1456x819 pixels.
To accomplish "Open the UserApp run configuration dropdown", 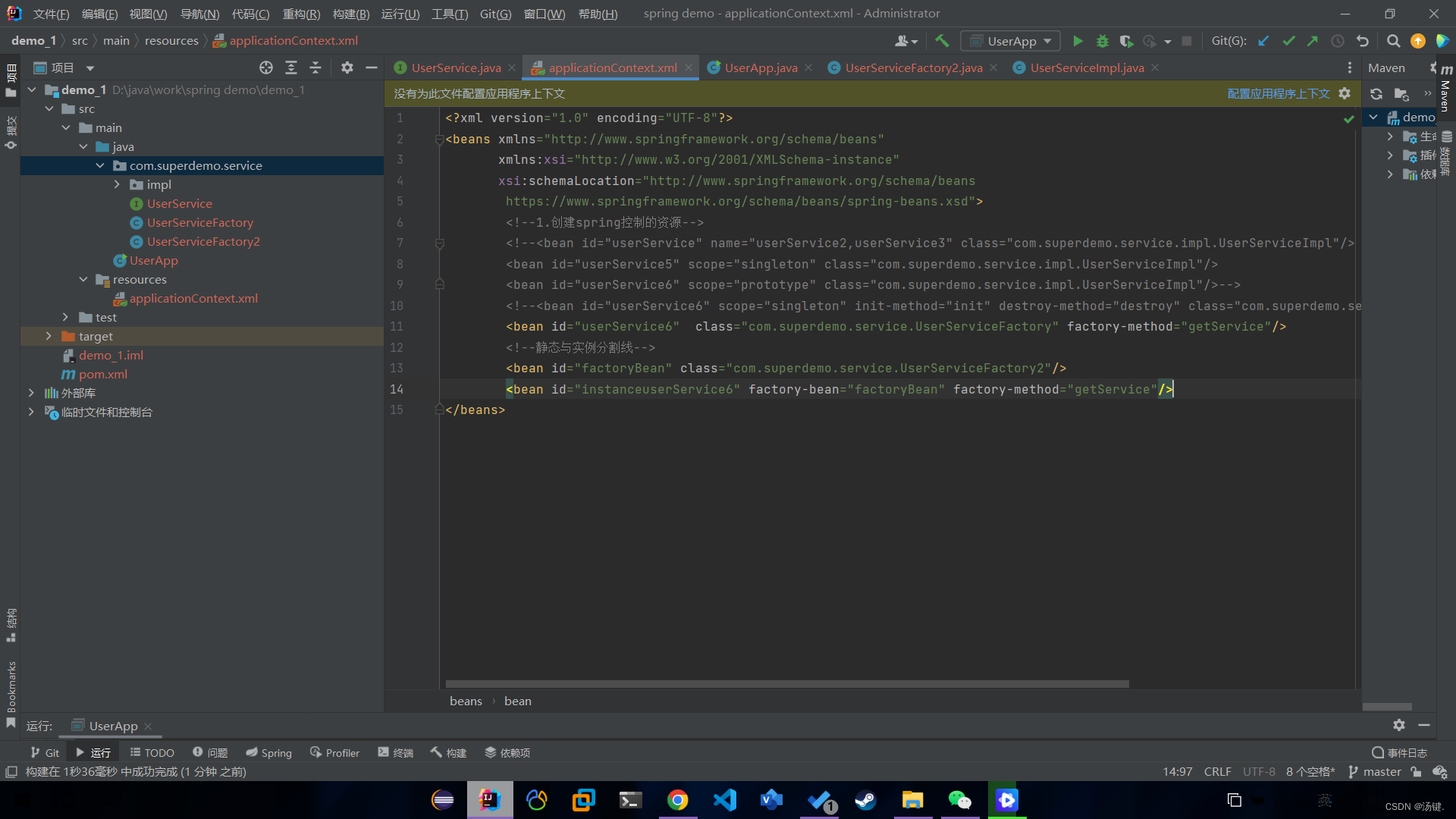I will tap(1011, 41).
